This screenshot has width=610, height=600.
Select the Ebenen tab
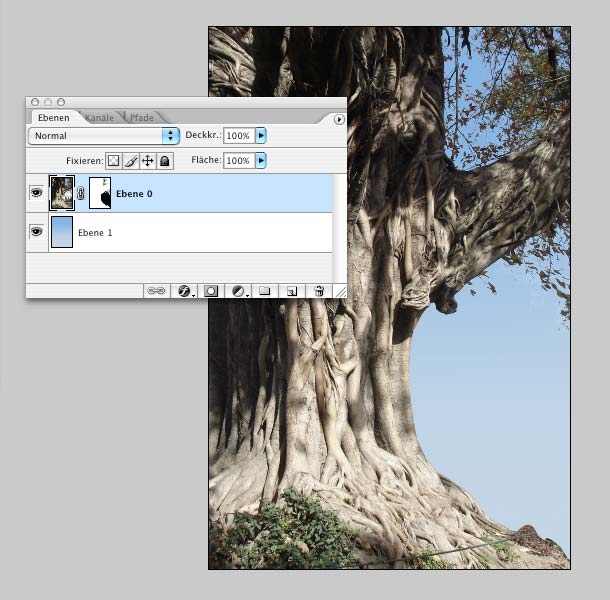(x=54, y=118)
